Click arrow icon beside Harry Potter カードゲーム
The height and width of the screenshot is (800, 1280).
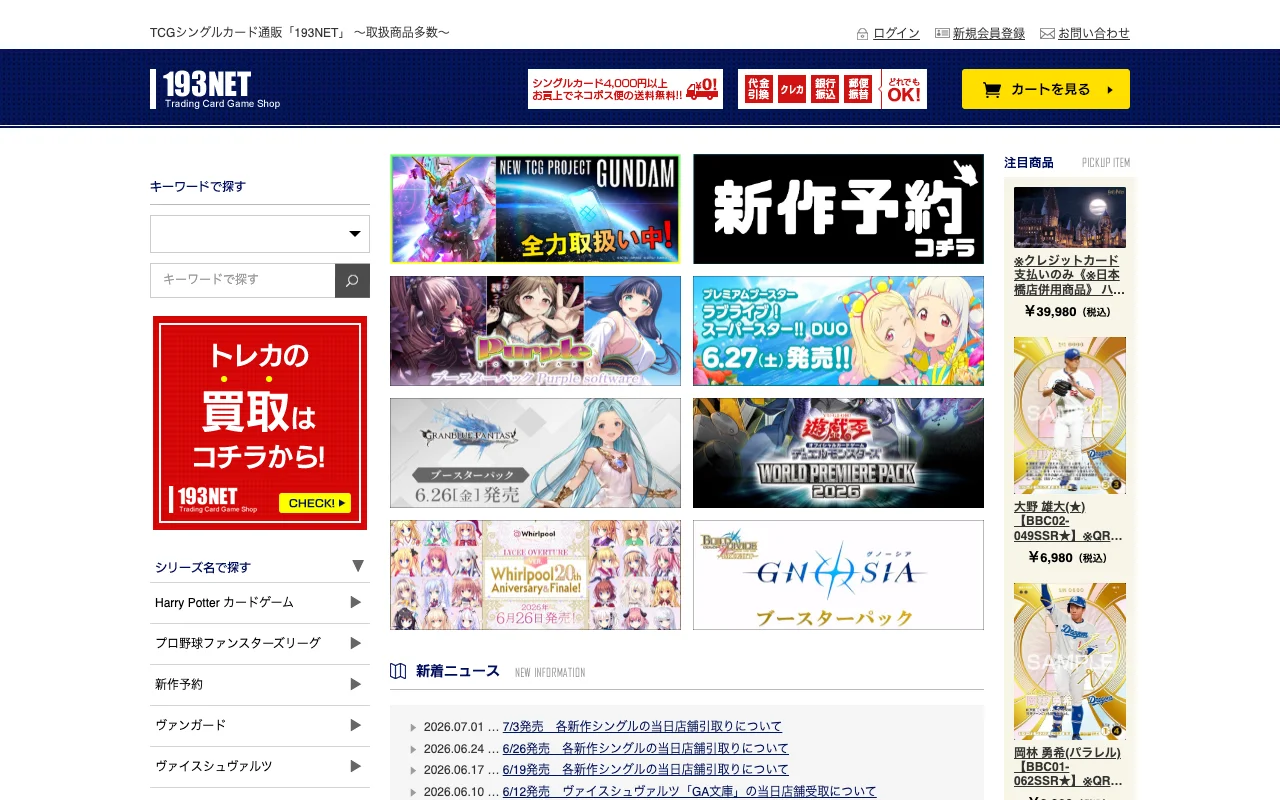[355, 602]
